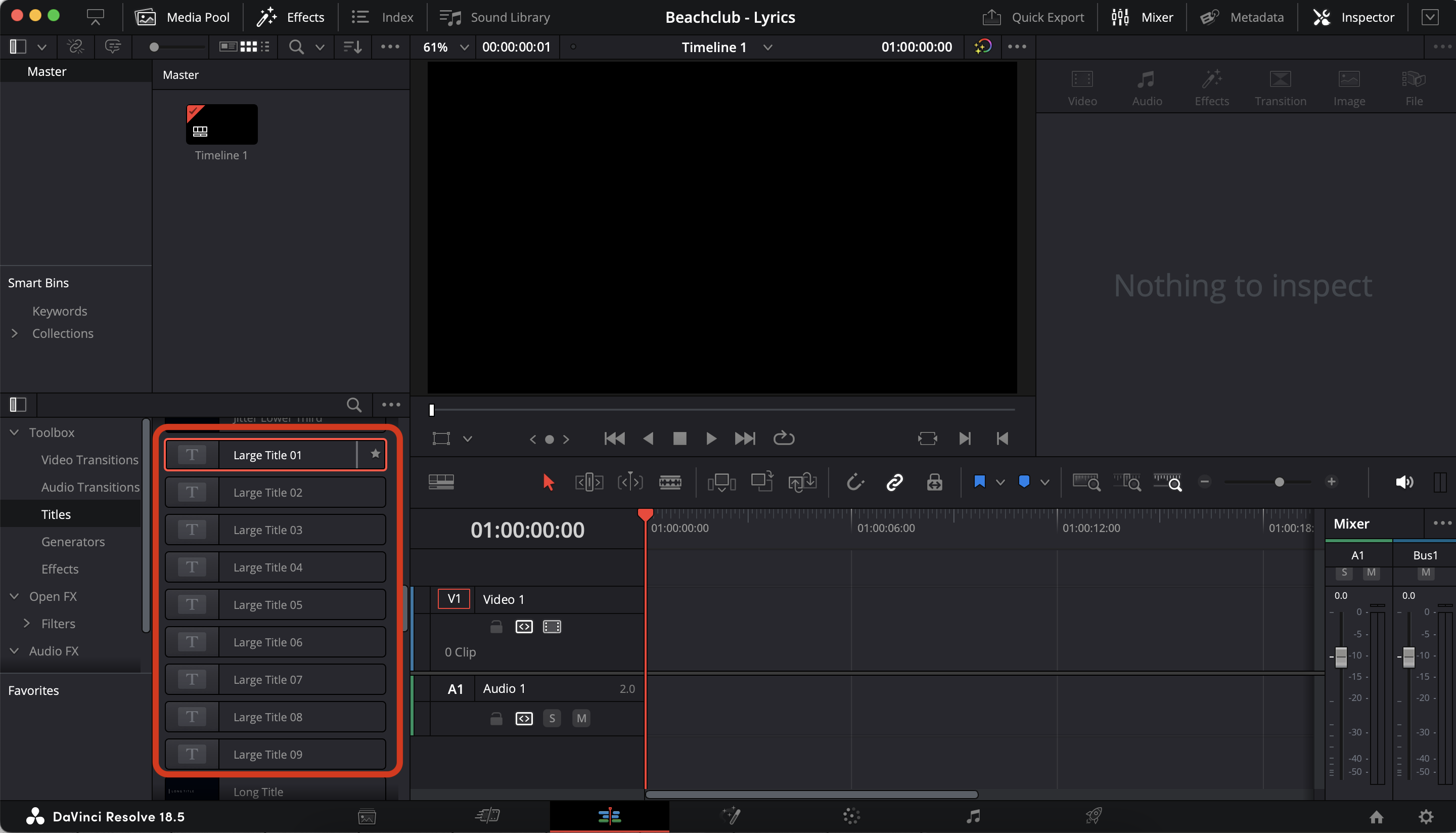1456x833 pixels.
Task: Toggle Loop playback button
Action: click(x=784, y=439)
